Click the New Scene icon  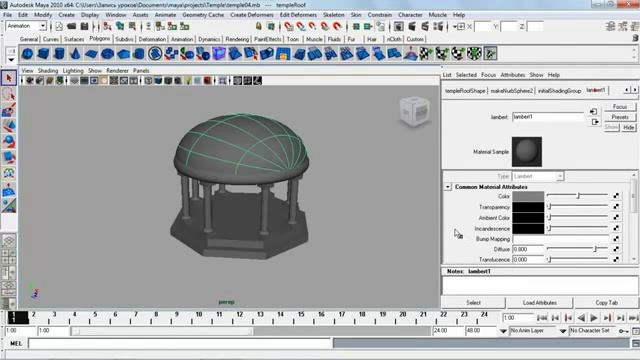[59, 27]
